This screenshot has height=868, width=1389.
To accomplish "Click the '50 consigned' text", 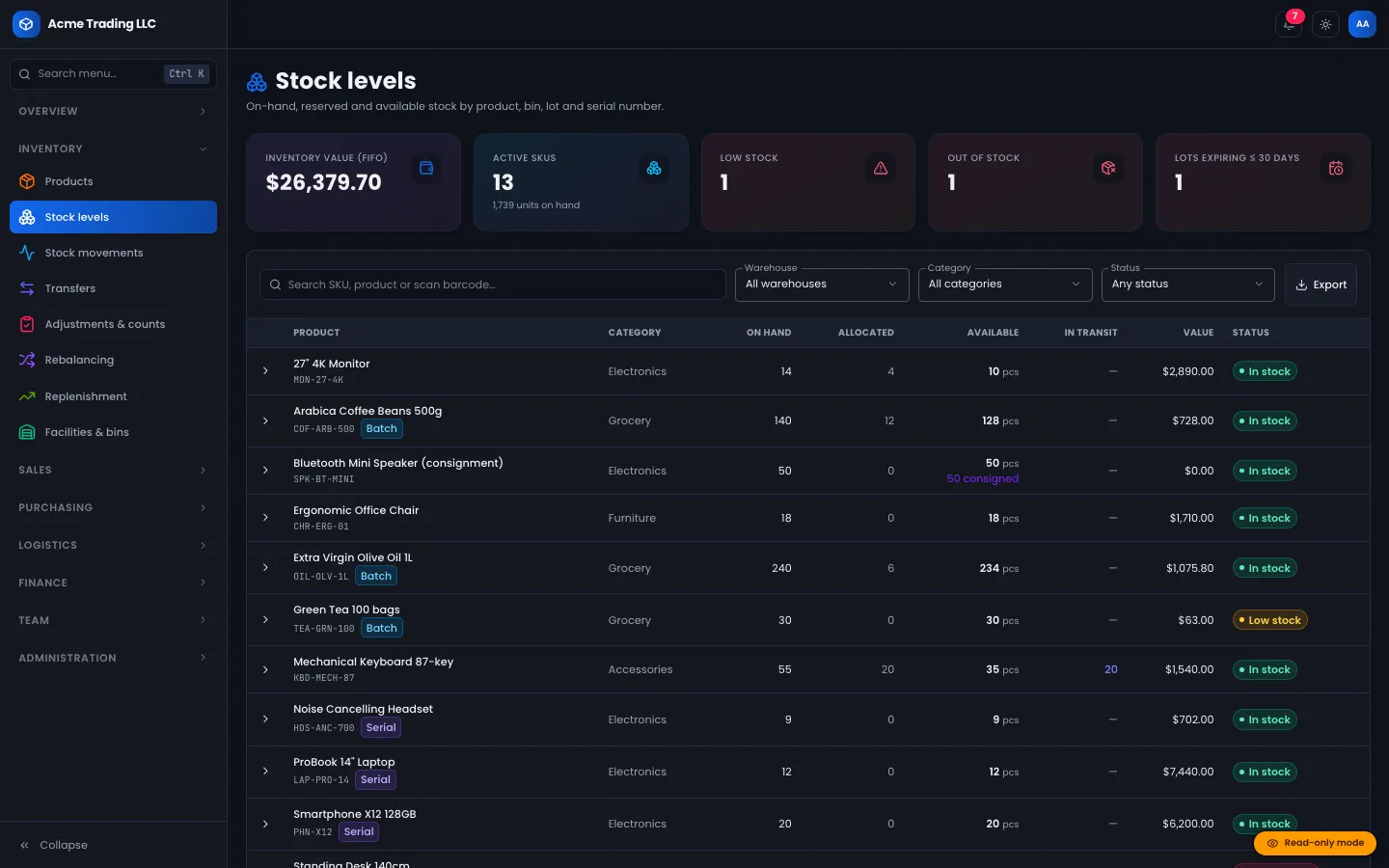I will [x=983, y=478].
